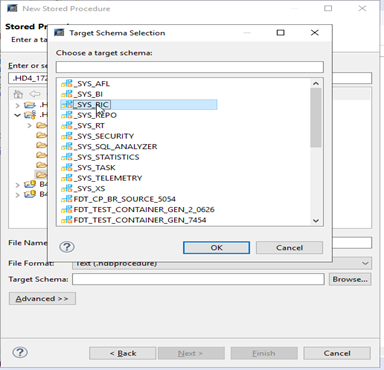This screenshot has height=370, width=384.
Task: Click the schema icon beside _SYS_TASK
Action: click(x=67, y=167)
